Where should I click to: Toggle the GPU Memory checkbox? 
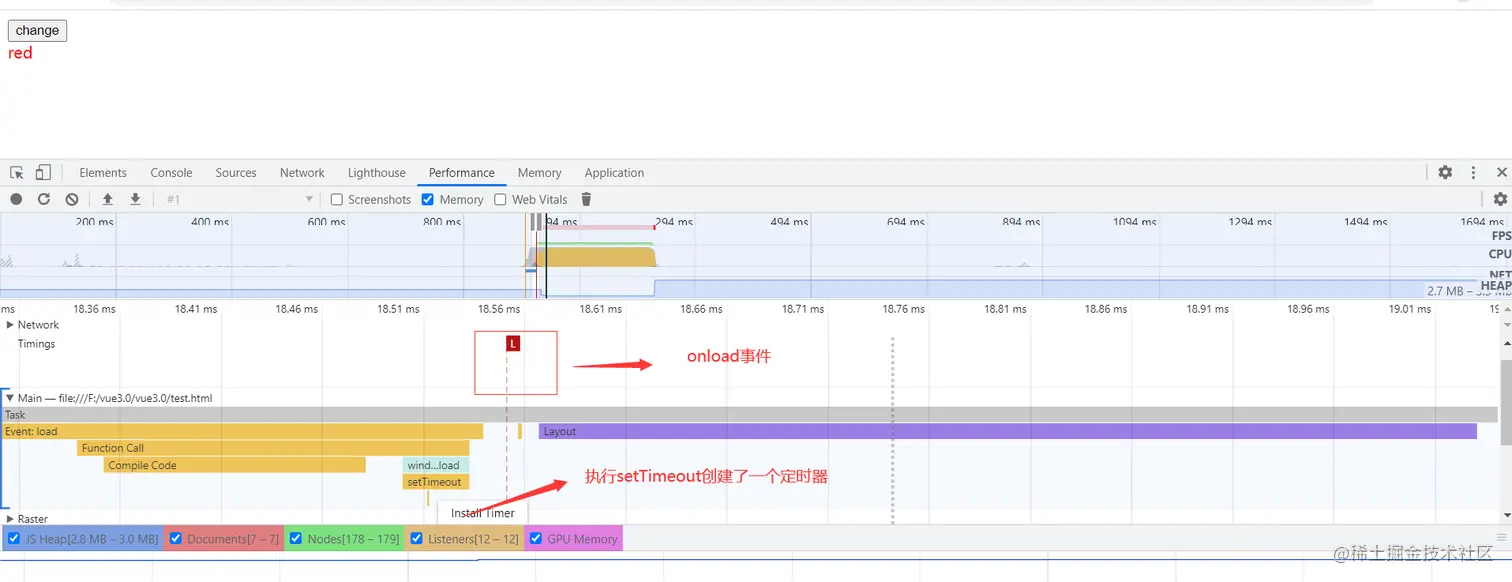[x=536, y=539]
